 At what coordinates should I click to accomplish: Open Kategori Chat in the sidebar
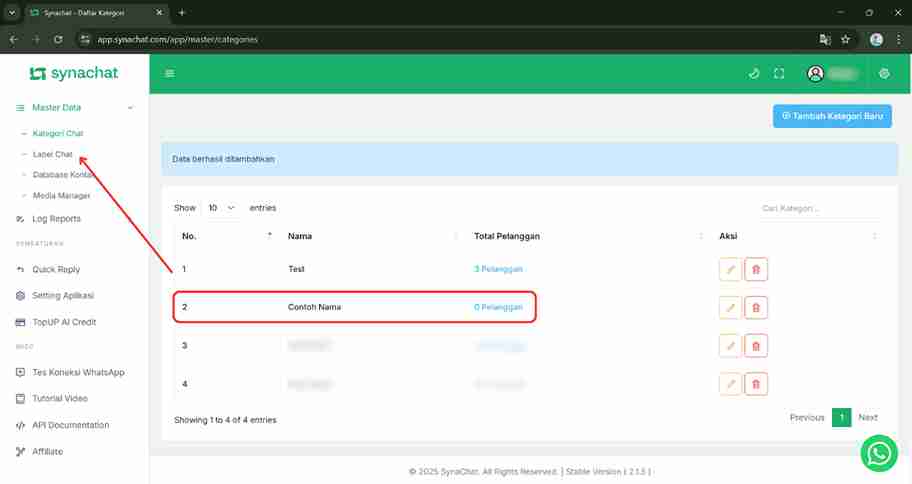pyautogui.click(x=58, y=133)
